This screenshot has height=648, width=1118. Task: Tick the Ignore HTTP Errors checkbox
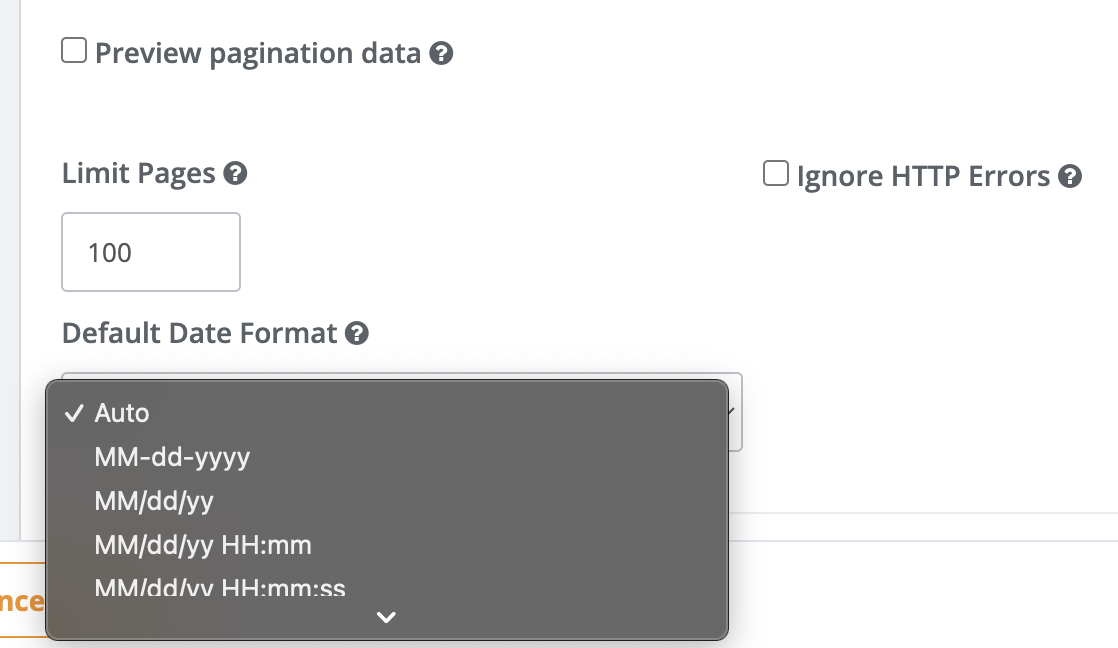776,173
